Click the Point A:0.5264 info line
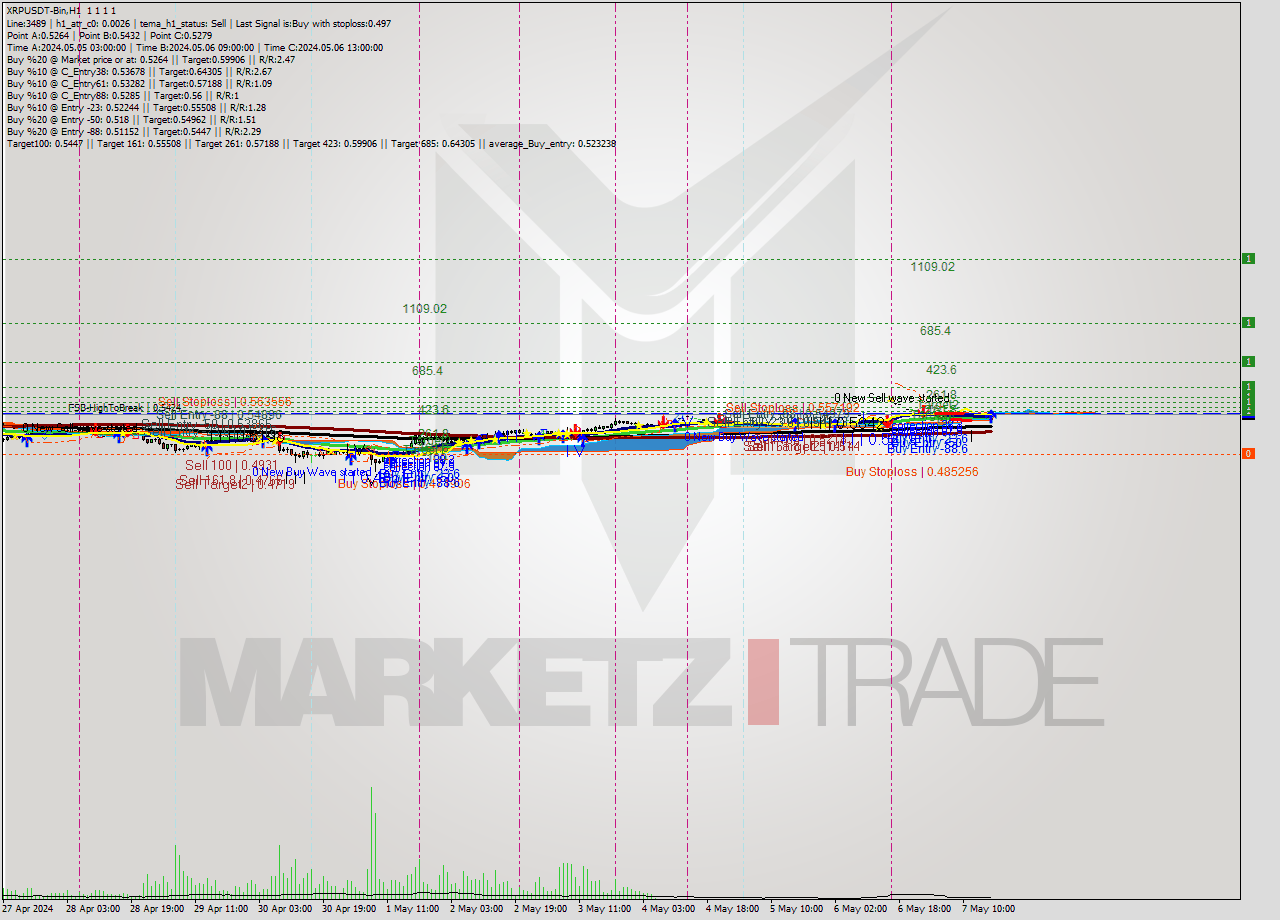 click(109, 35)
